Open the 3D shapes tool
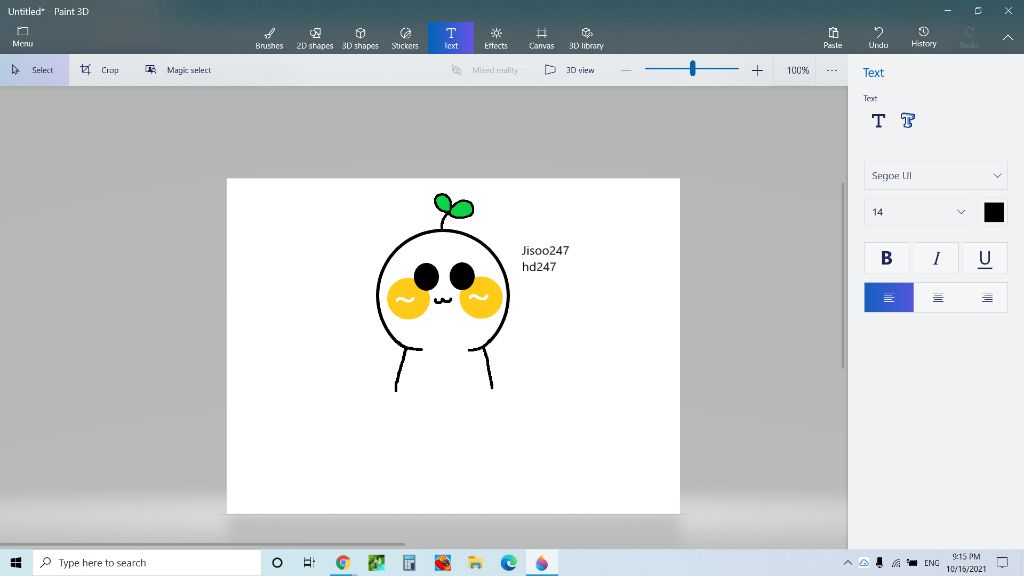 (360, 38)
